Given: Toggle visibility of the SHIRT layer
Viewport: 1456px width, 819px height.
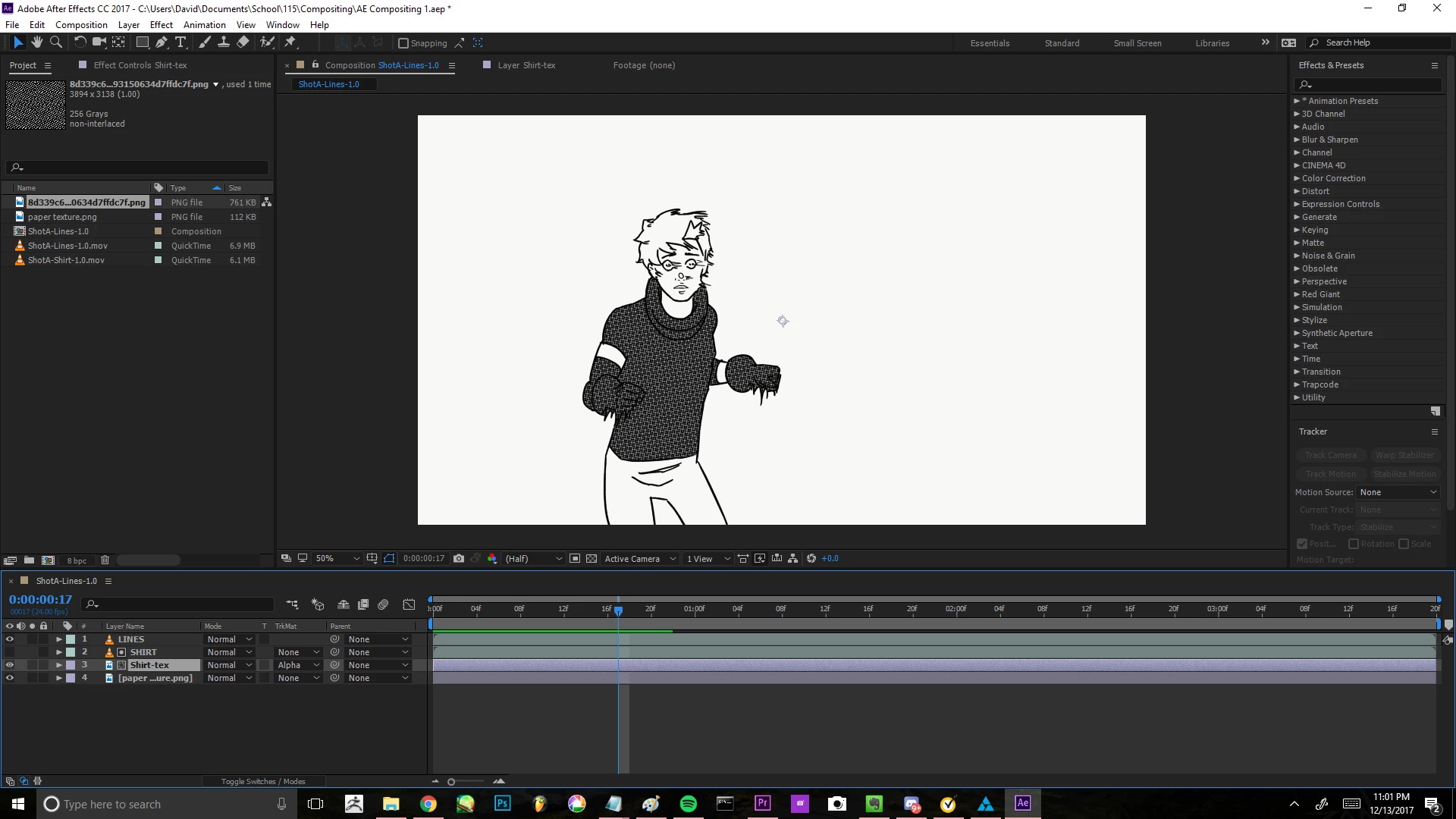Looking at the screenshot, I should [x=10, y=652].
